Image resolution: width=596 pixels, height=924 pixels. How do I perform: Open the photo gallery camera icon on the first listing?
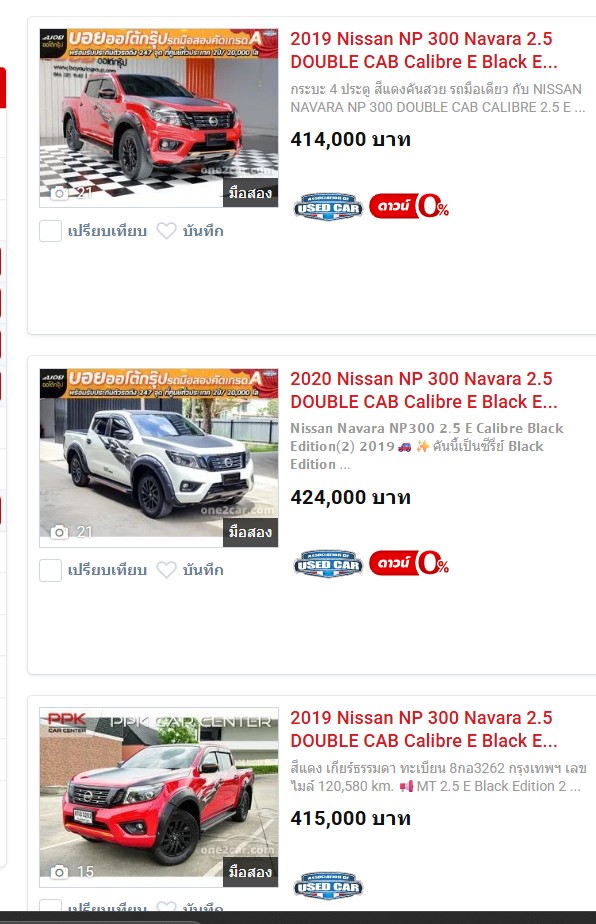[x=59, y=193]
